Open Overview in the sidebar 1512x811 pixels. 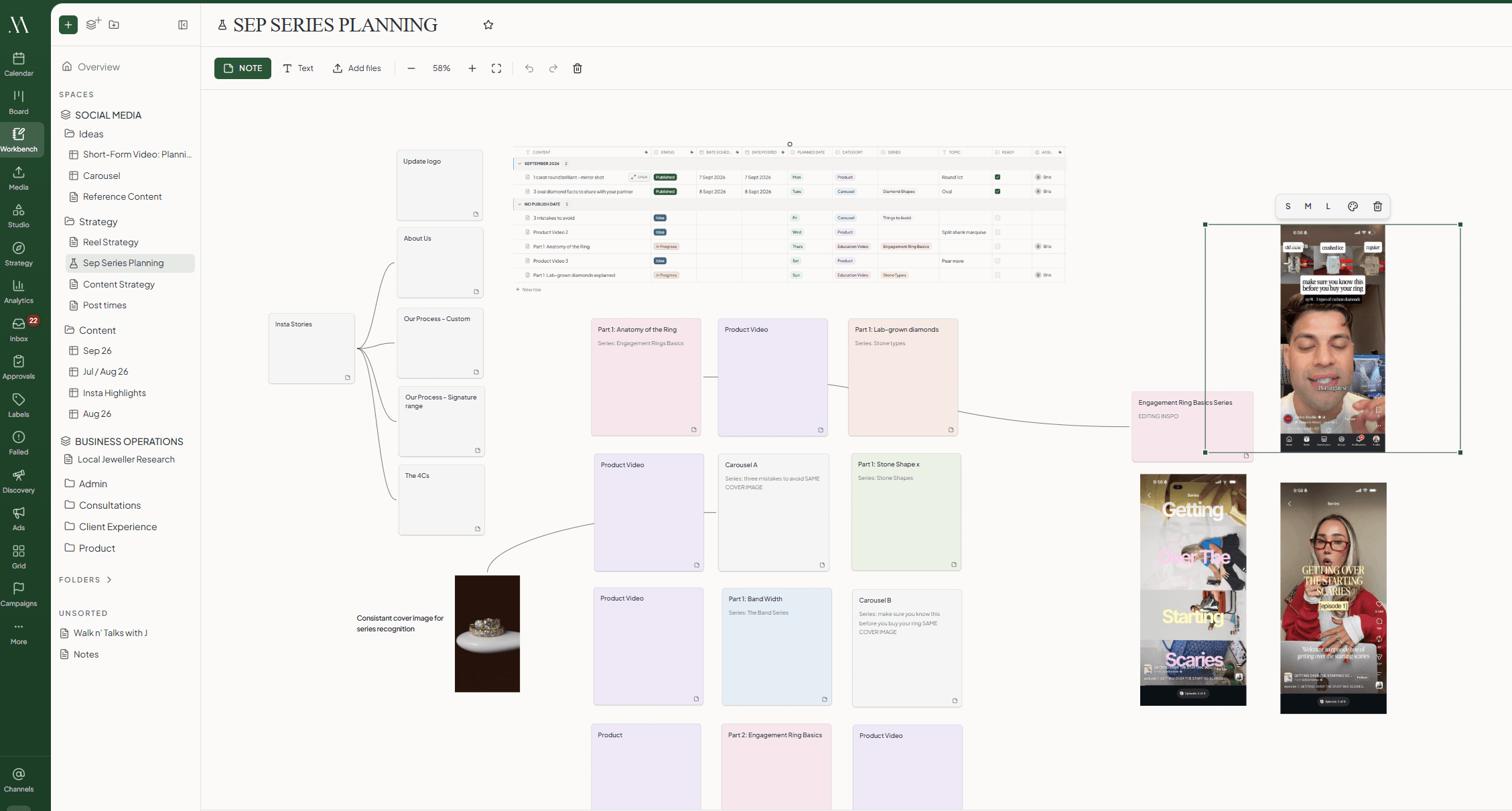91,67
